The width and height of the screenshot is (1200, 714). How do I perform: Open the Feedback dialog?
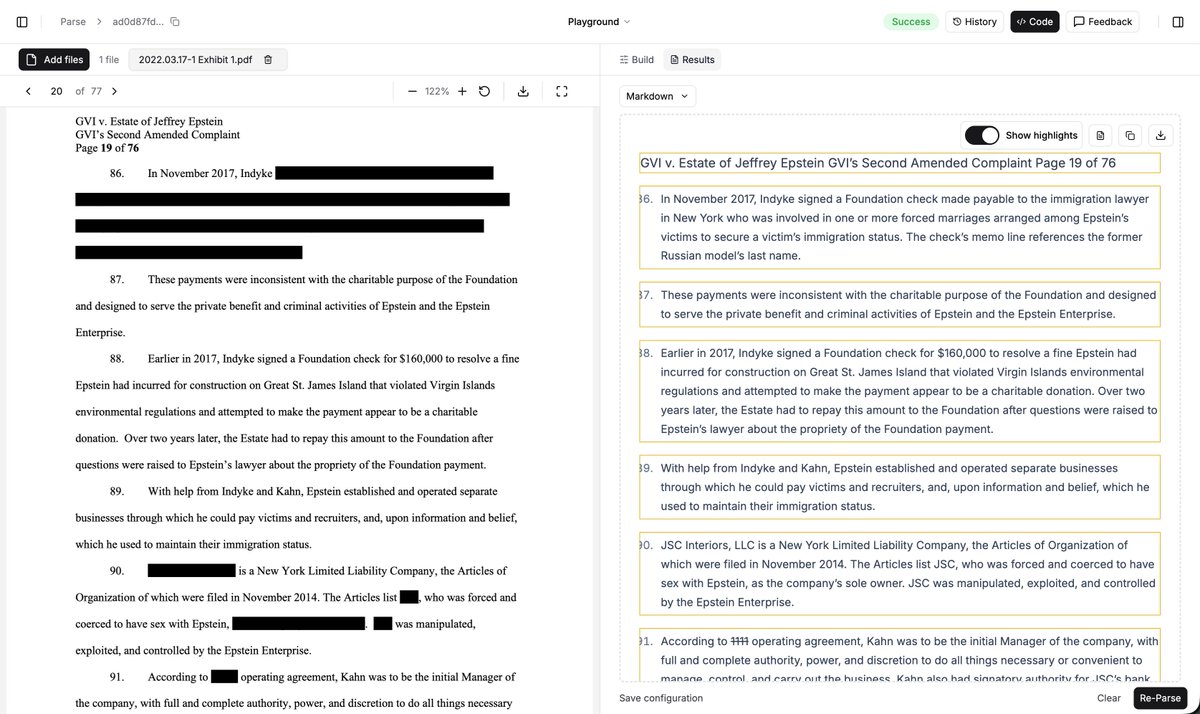click(x=1103, y=21)
